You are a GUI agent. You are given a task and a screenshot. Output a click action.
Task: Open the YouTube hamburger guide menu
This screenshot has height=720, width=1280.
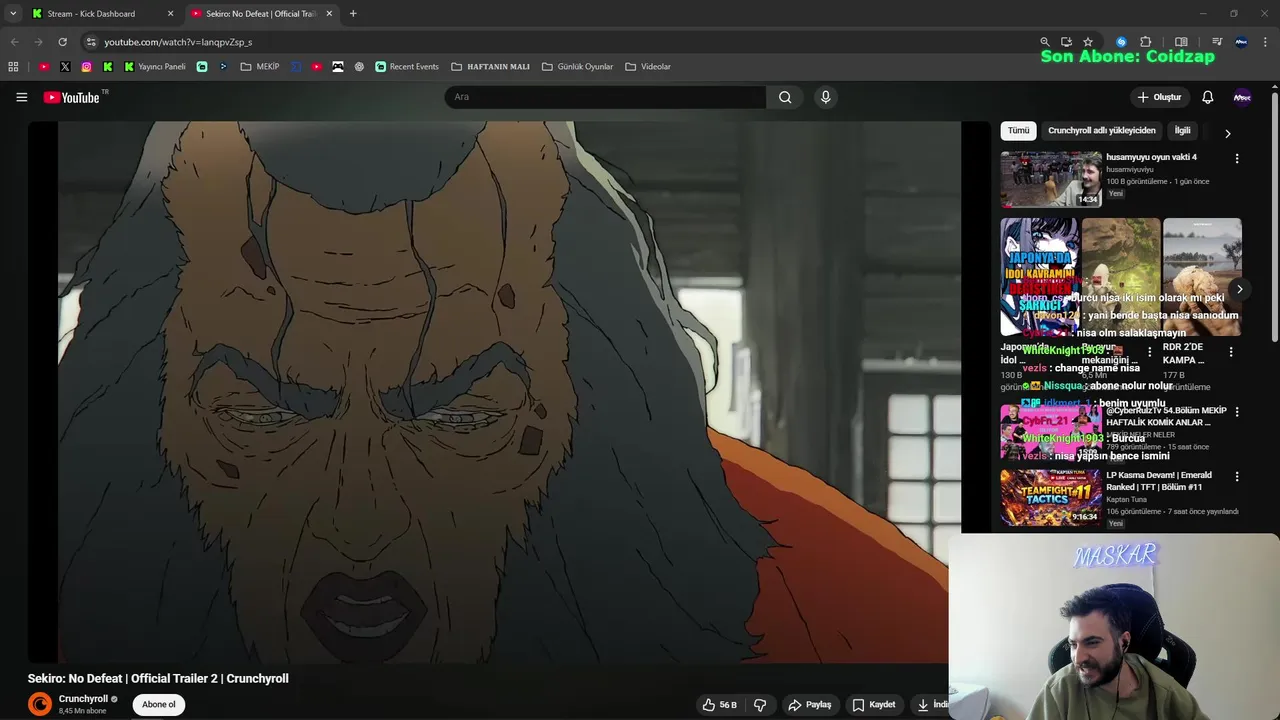coord(21,97)
